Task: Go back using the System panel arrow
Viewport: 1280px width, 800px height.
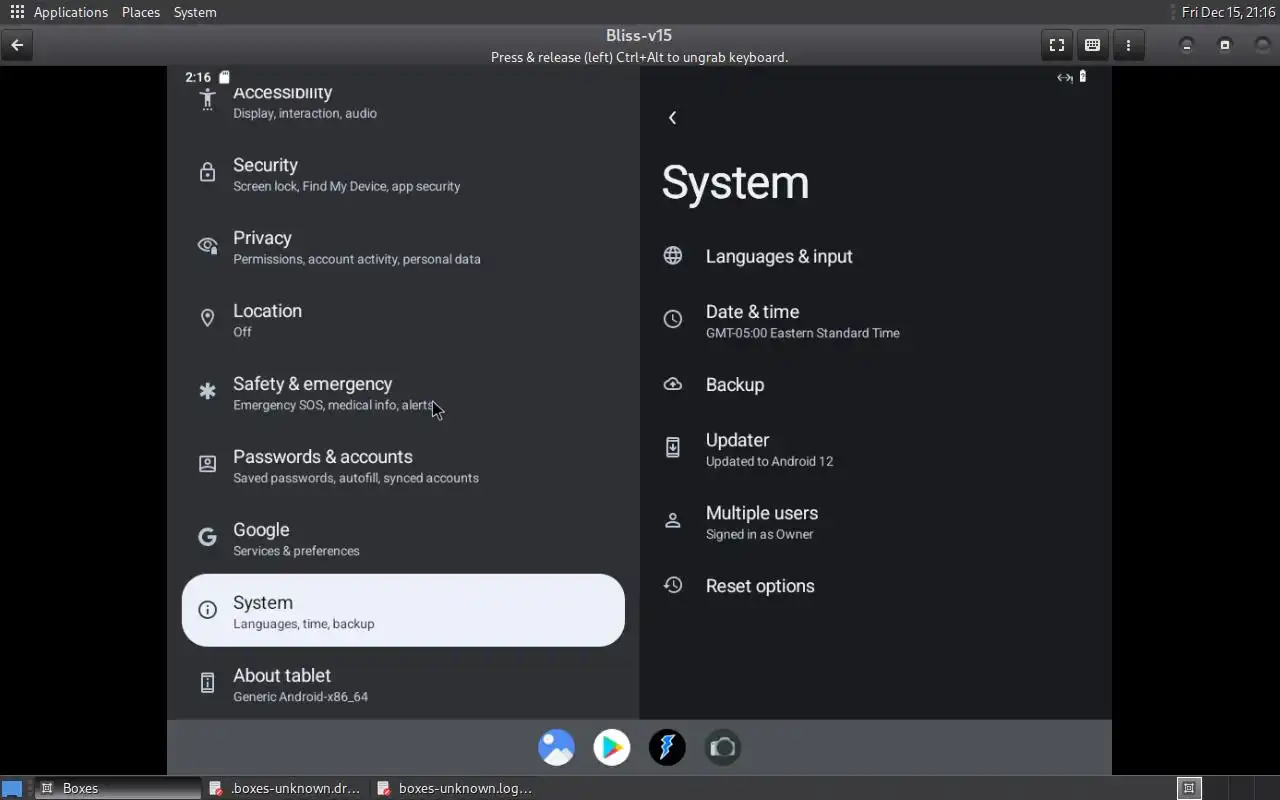Action: pyautogui.click(x=672, y=118)
